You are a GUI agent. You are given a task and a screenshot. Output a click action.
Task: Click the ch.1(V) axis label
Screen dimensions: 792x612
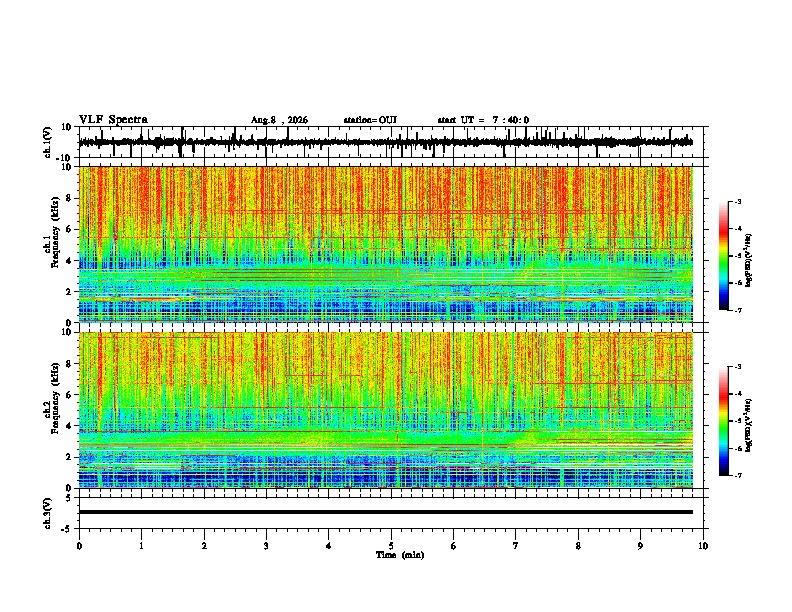coord(48,142)
